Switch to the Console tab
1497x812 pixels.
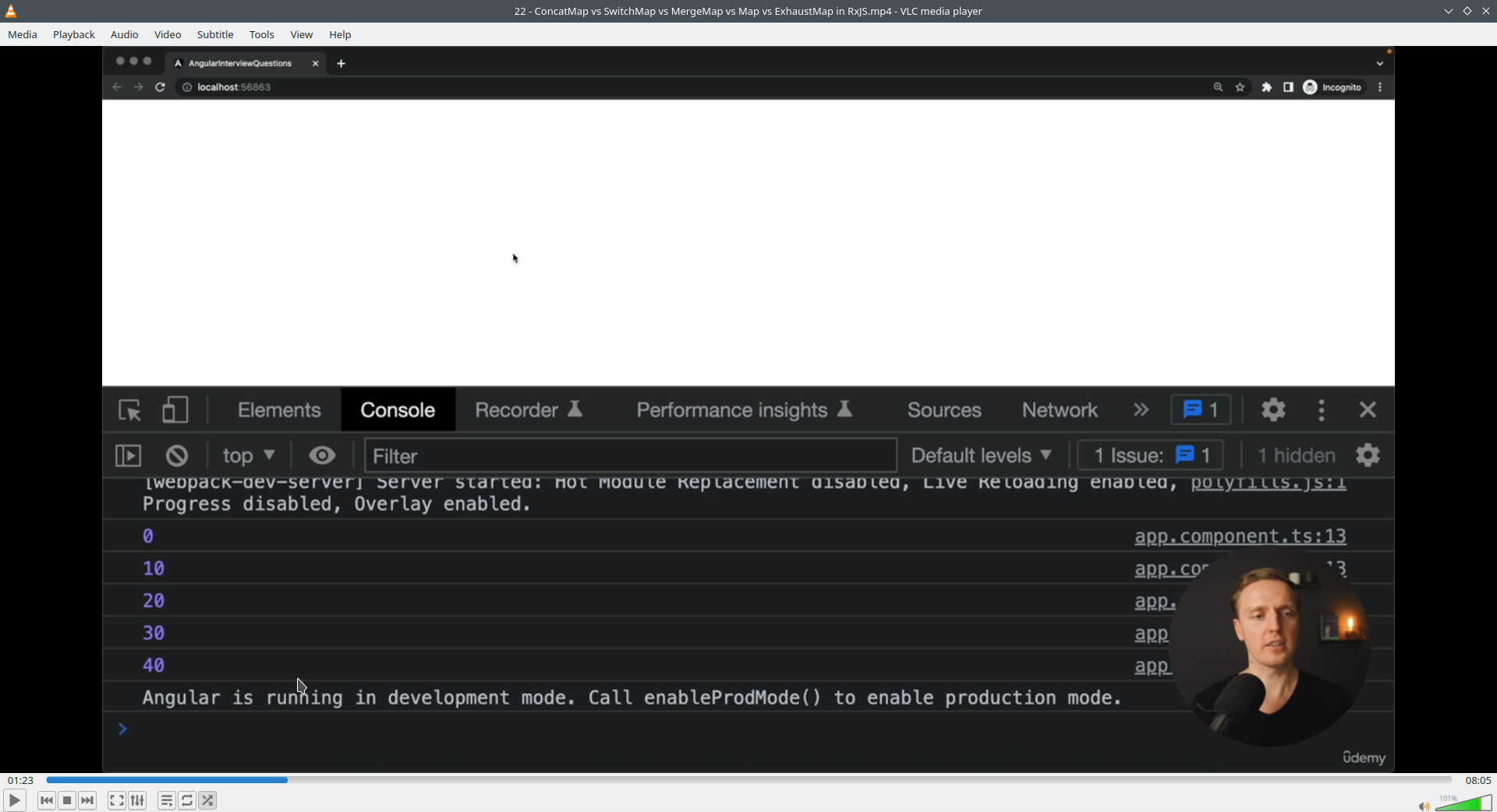[398, 410]
